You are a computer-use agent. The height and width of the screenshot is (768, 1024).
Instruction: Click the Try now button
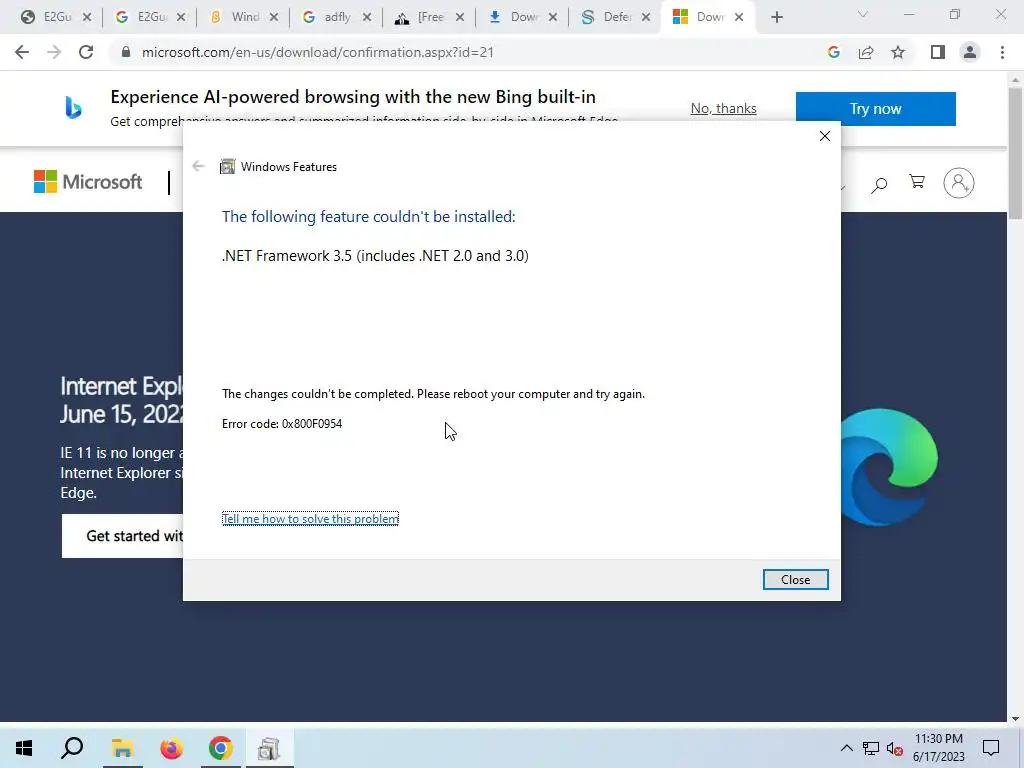coord(876,108)
